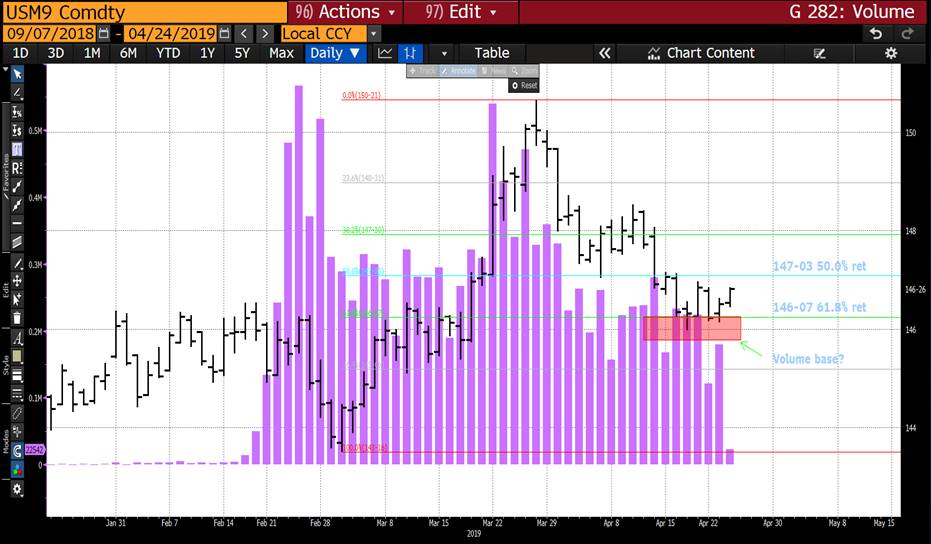The width and height of the screenshot is (931, 544).
Task: Collapse panel with double chevron icon
Action: [604, 53]
